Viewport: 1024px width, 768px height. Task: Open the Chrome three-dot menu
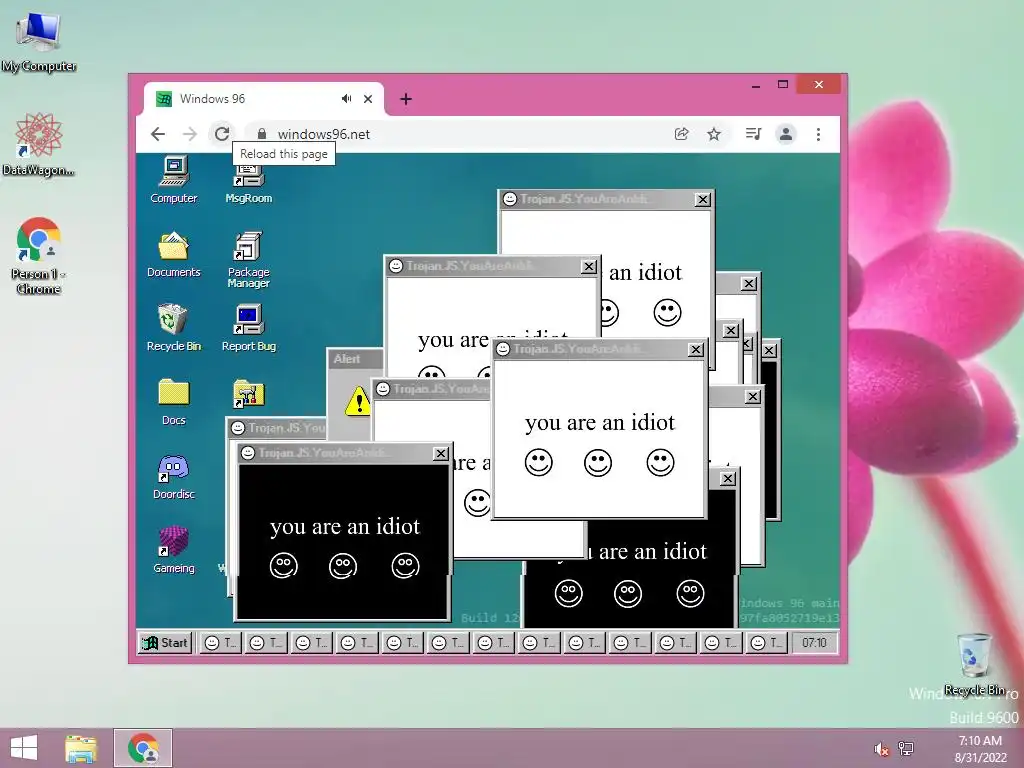coord(818,134)
